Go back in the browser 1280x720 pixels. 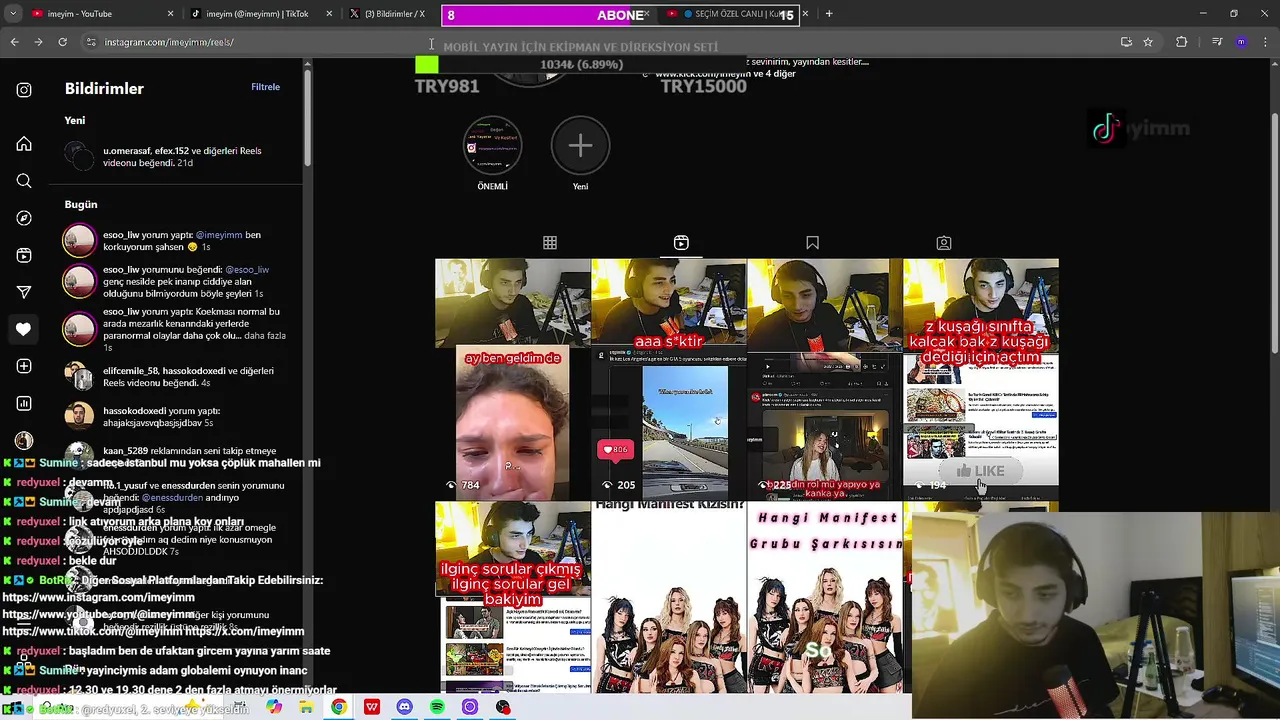(x=14, y=42)
